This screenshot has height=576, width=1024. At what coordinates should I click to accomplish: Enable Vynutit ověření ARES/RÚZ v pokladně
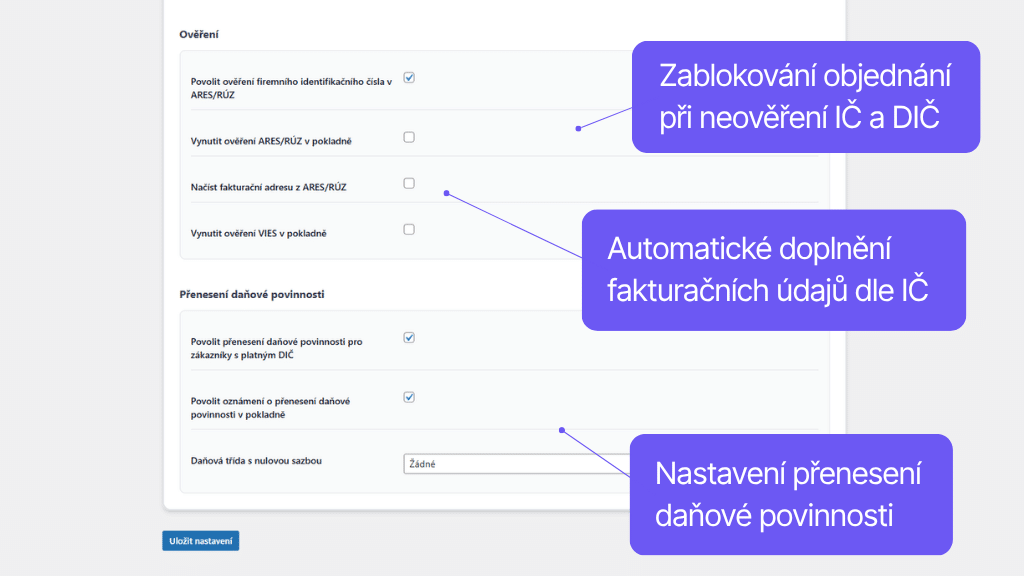point(409,137)
